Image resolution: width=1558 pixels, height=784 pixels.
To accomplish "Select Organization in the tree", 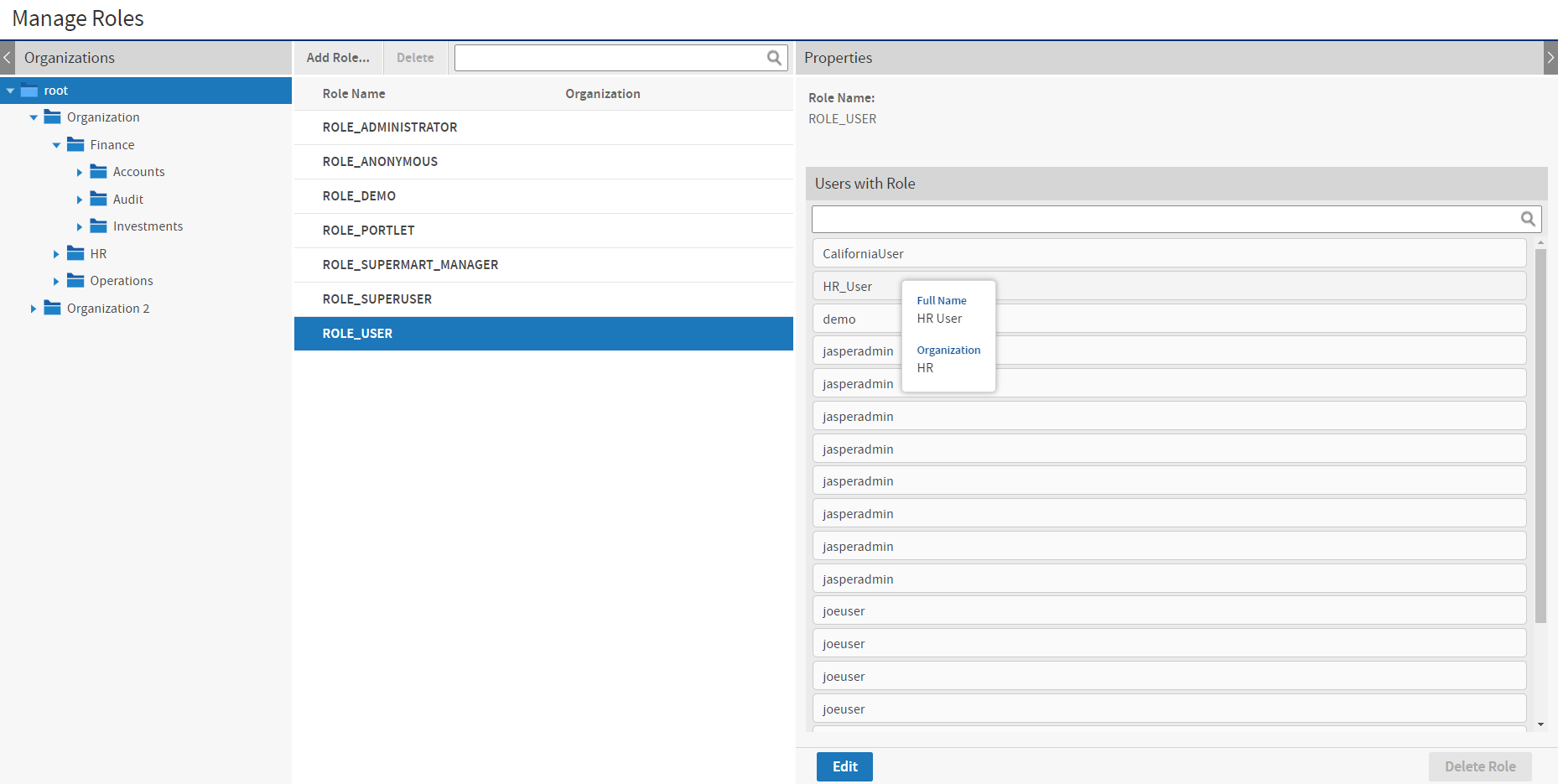I will click(103, 117).
